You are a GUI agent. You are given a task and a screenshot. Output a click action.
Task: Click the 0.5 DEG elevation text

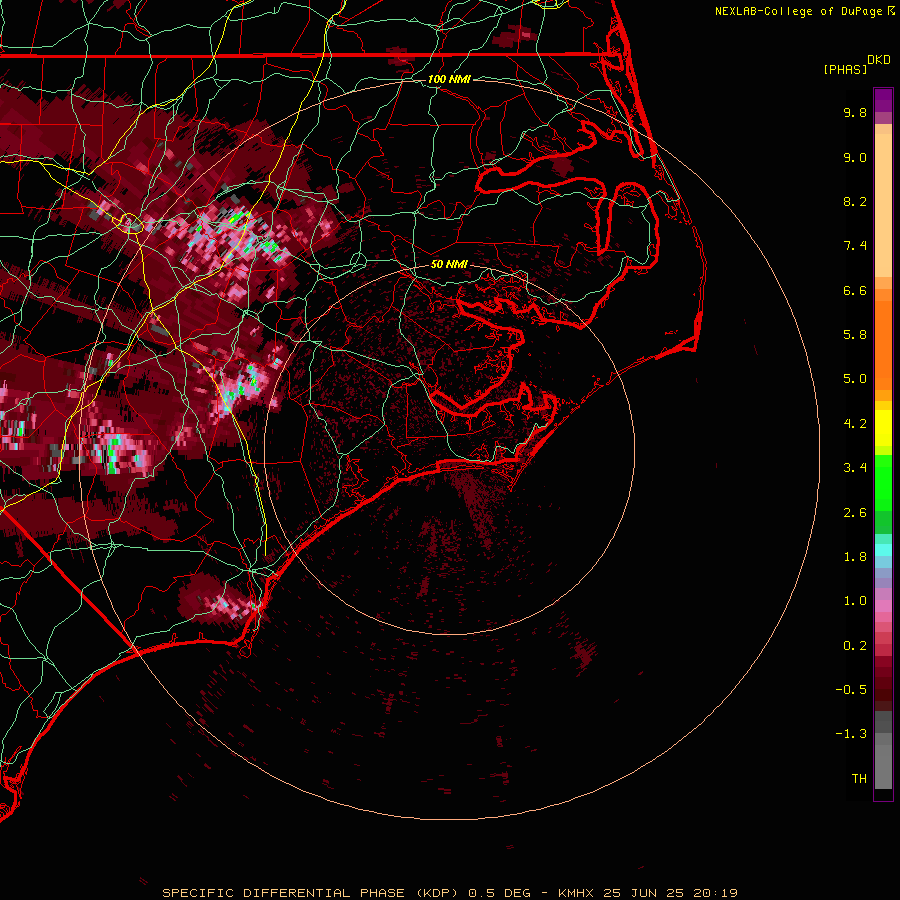[499, 893]
